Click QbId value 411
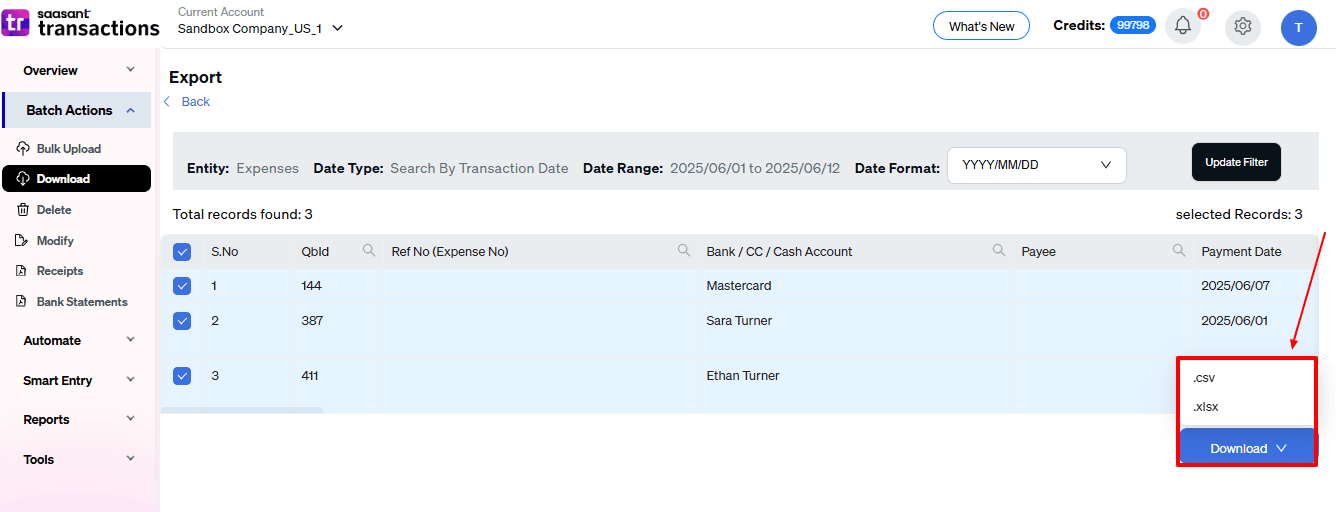 tap(310, 376)
